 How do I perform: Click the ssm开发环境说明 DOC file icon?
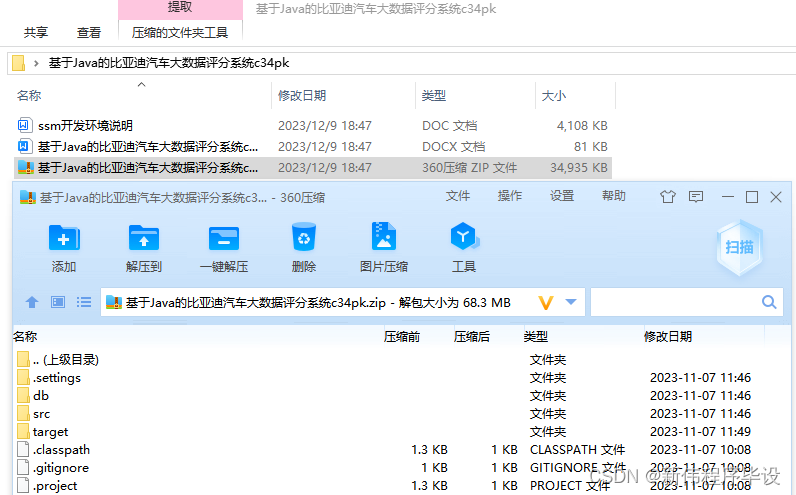click(24, 125)
